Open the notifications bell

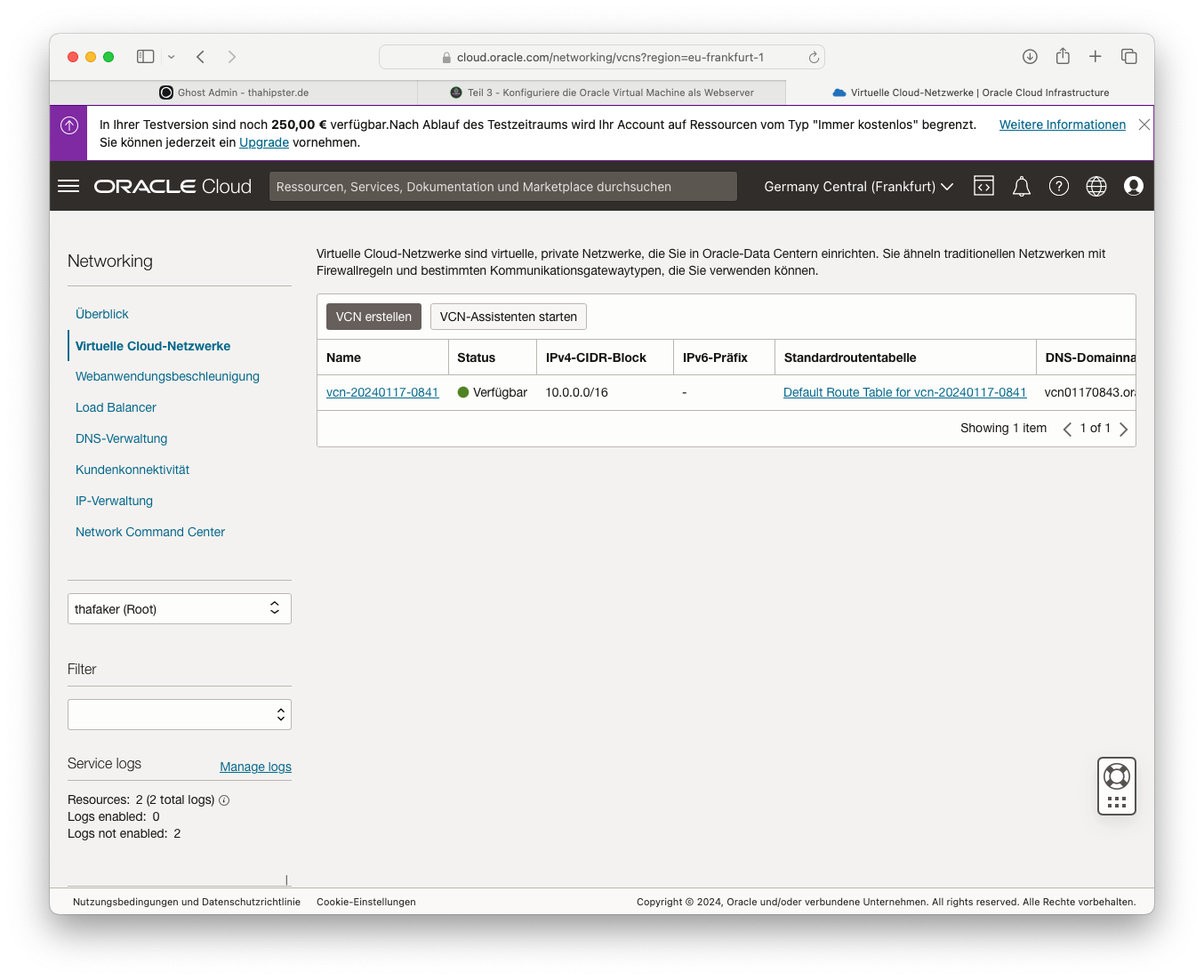[x=1021, y=186]
